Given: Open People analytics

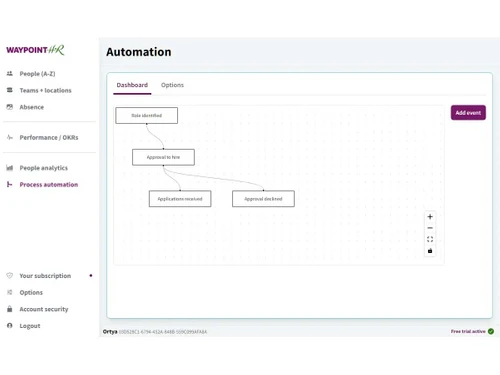Looking at the screenshot, I should [43, 168].
